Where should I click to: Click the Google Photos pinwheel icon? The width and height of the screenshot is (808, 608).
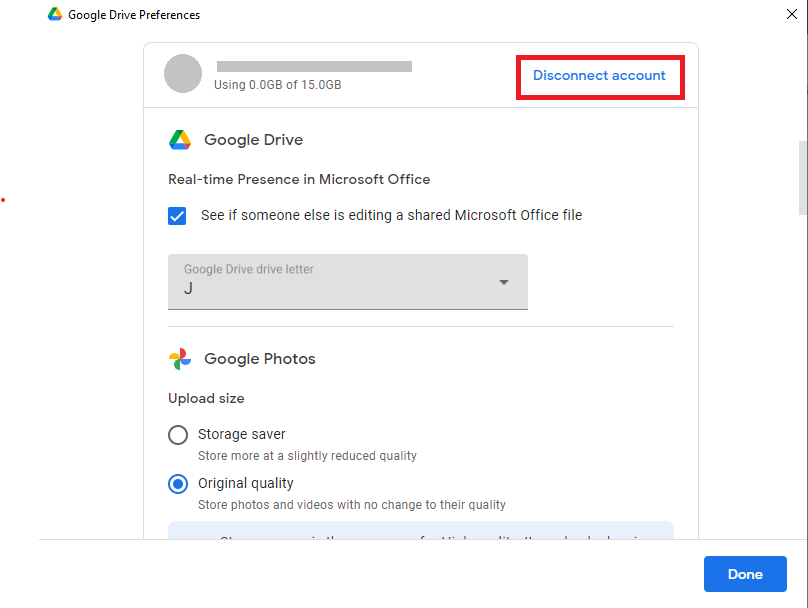point(180,359)
